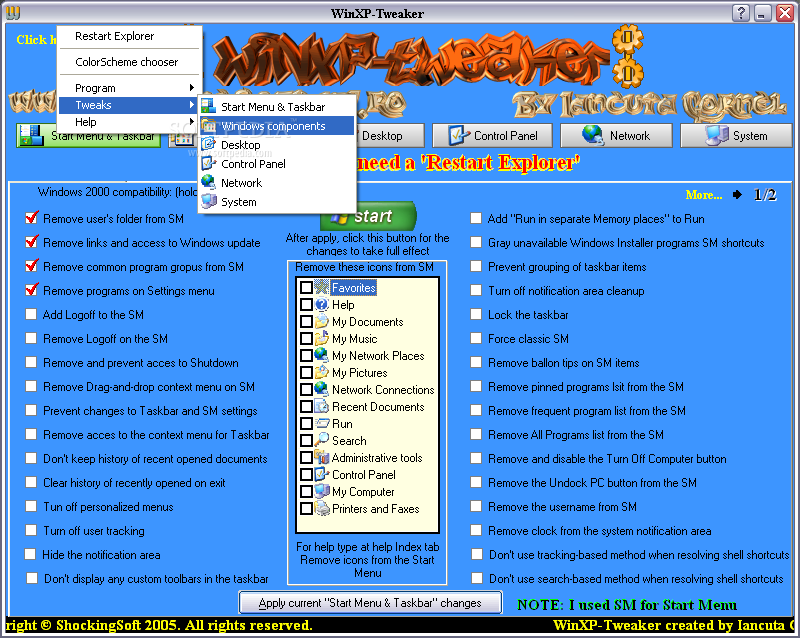The height and width of the screenshot is (638, 800).
Task: Click the Administrative tools icon
Action: tap(321, 458)
